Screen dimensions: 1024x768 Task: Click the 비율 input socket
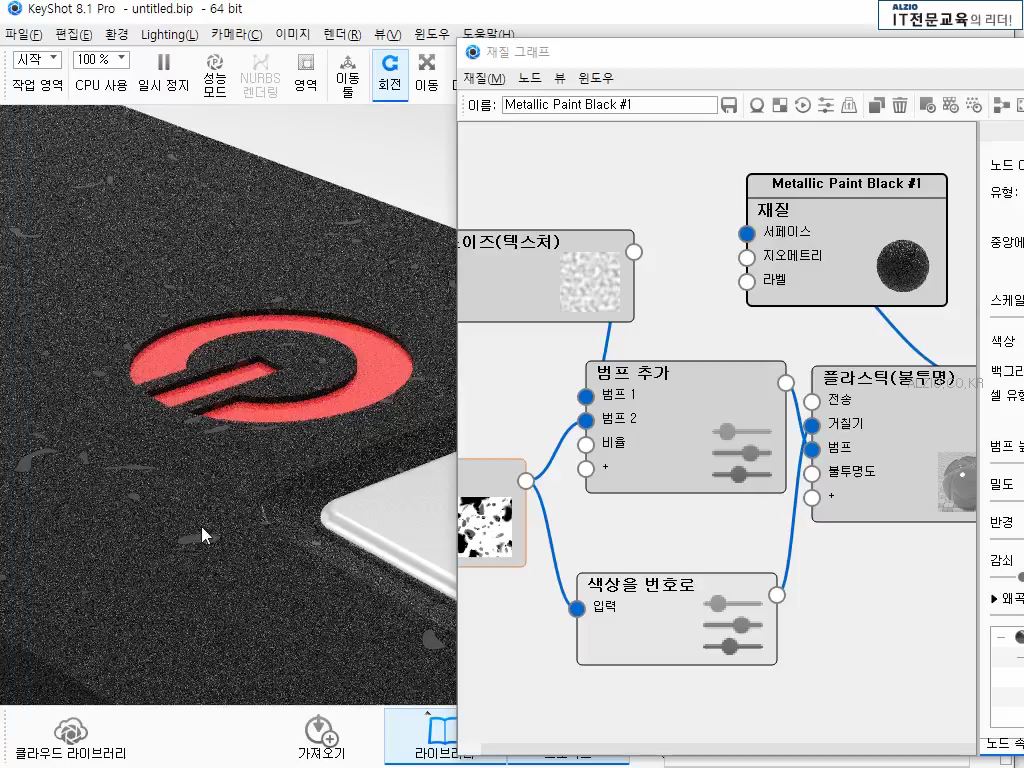point(586,444)
